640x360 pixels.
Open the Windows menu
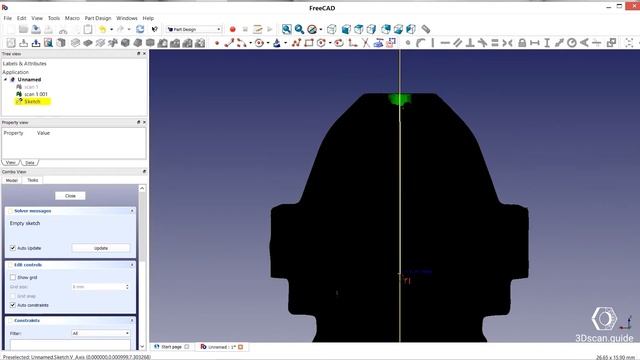click(127, 18)
